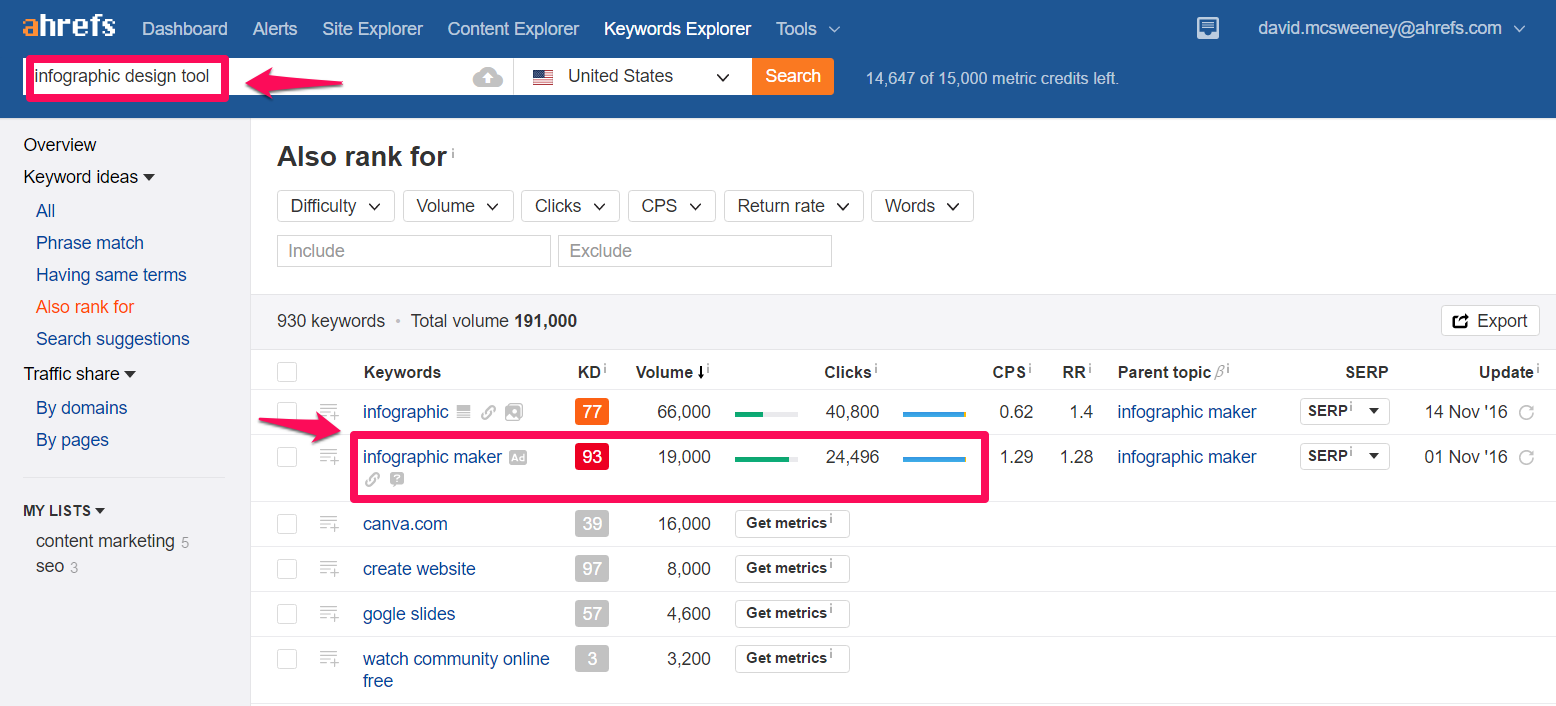This screenshot has width=1556, height=706.
Task: Toggle the select-all checkbox in table header
Action: (287, 372)
